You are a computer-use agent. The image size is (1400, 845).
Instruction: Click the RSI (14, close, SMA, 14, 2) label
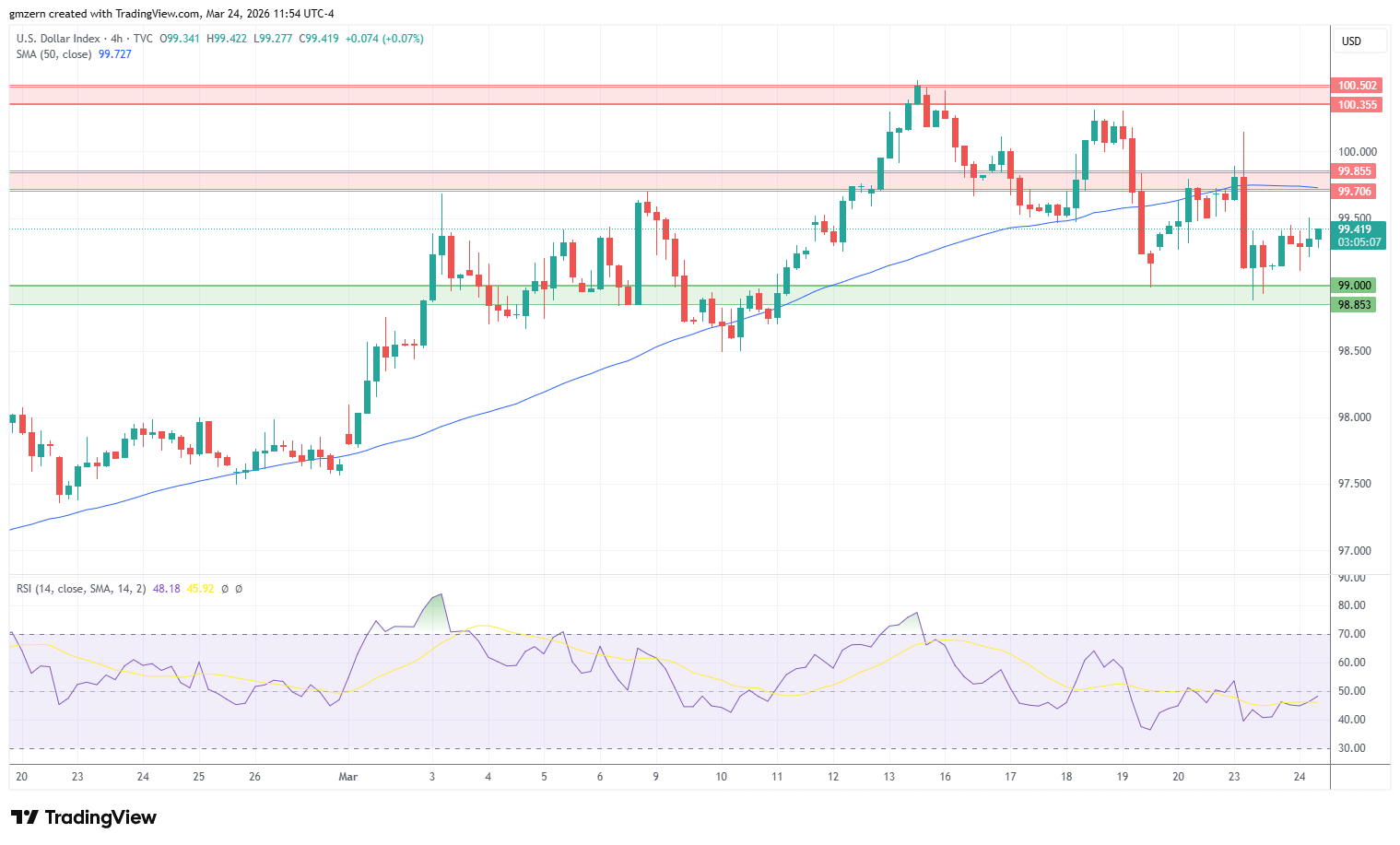click(x=81, y=588)
